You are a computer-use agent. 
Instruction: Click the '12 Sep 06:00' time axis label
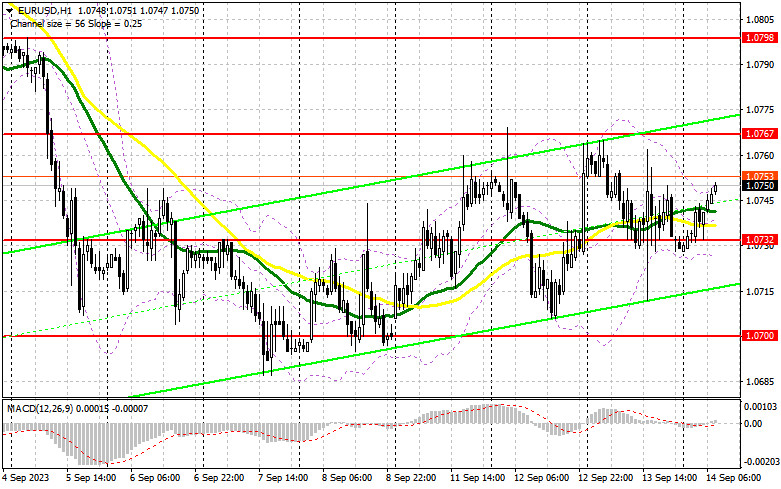click(x=541, y=478)
